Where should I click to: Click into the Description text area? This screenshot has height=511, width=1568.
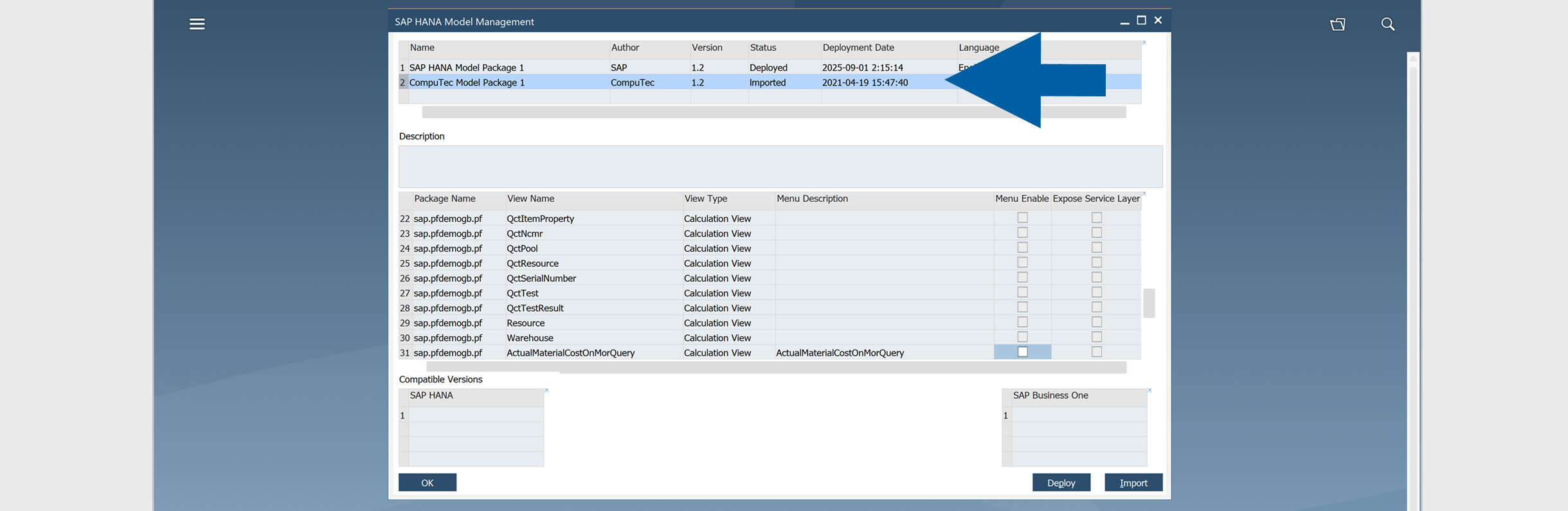[x=780, y=166]
